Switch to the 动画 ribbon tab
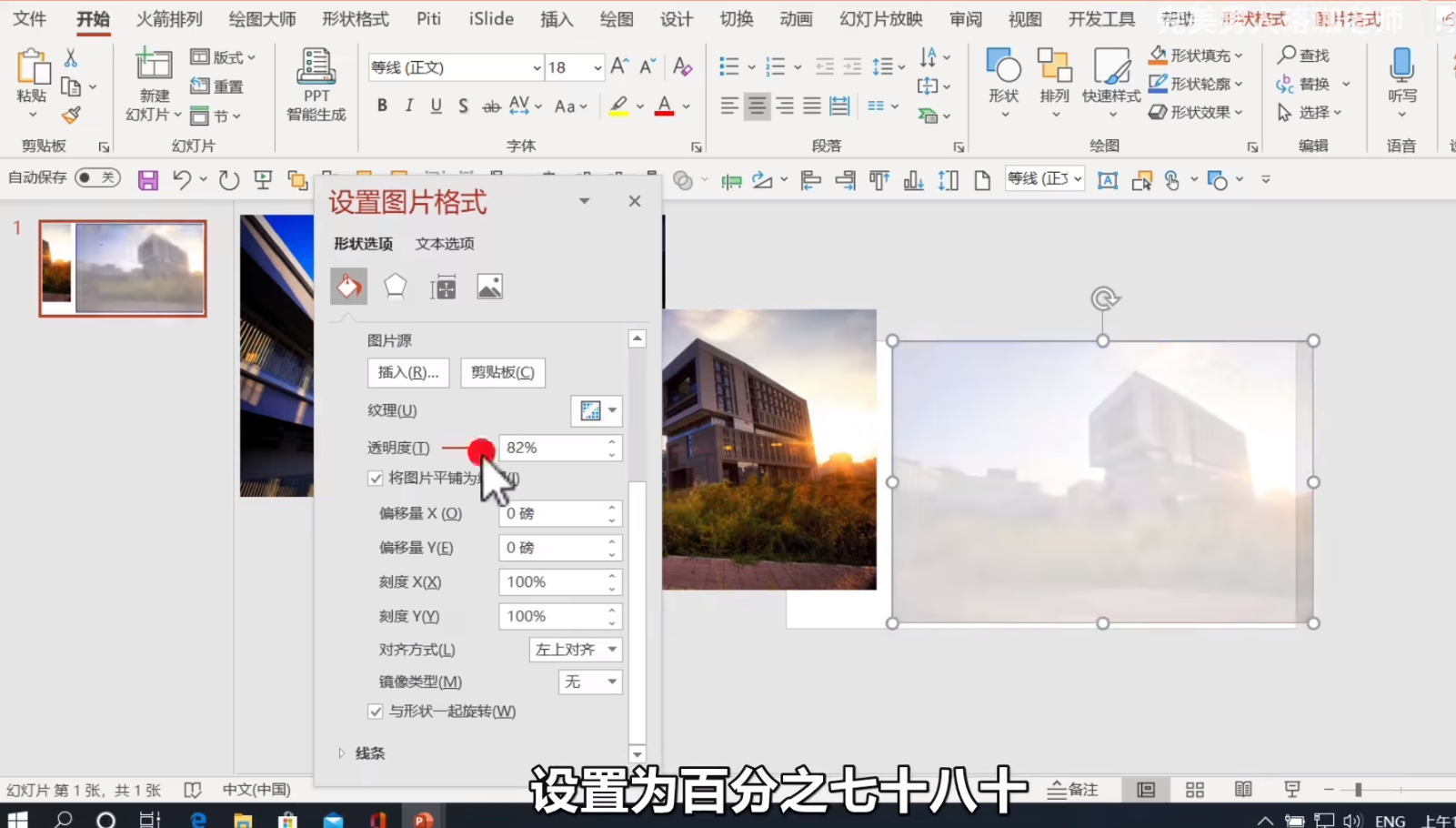 coord(796,19)
